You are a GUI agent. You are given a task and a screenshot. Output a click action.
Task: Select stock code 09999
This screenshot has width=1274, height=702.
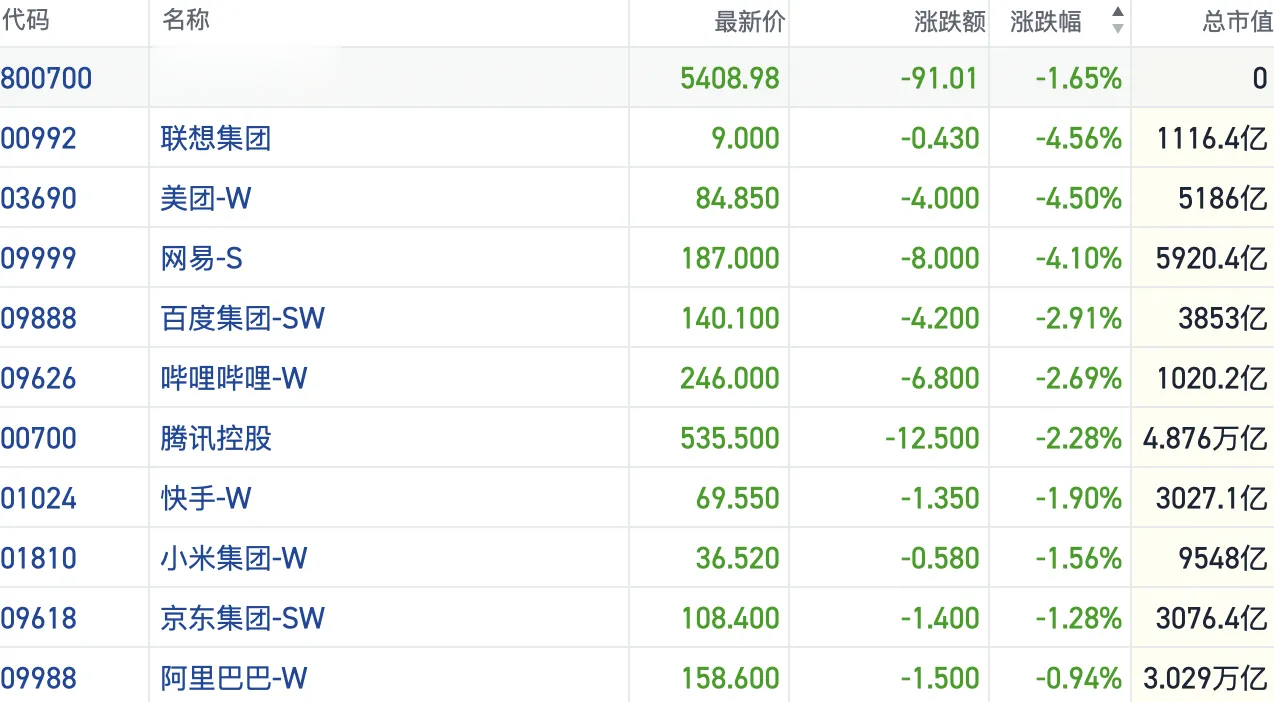point(39,258)
